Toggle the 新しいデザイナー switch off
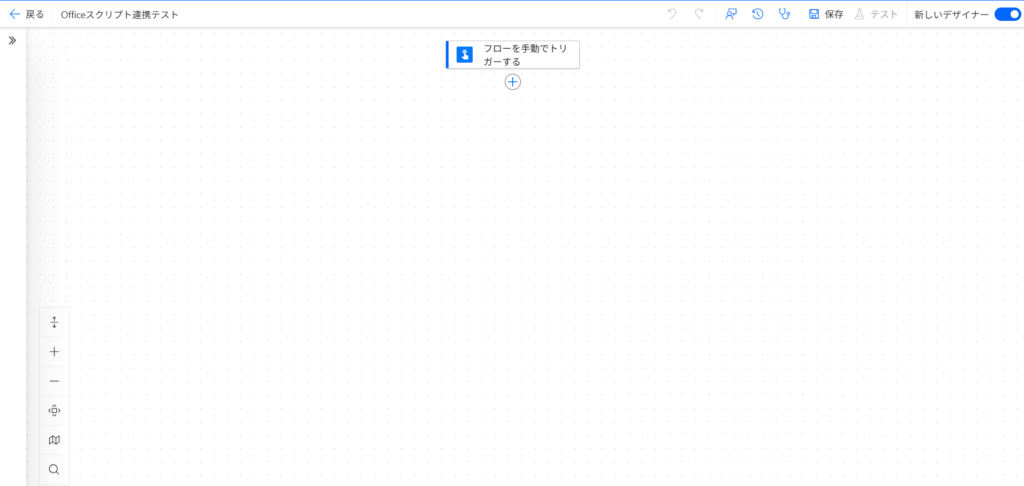 click(x=1006, y=14)
